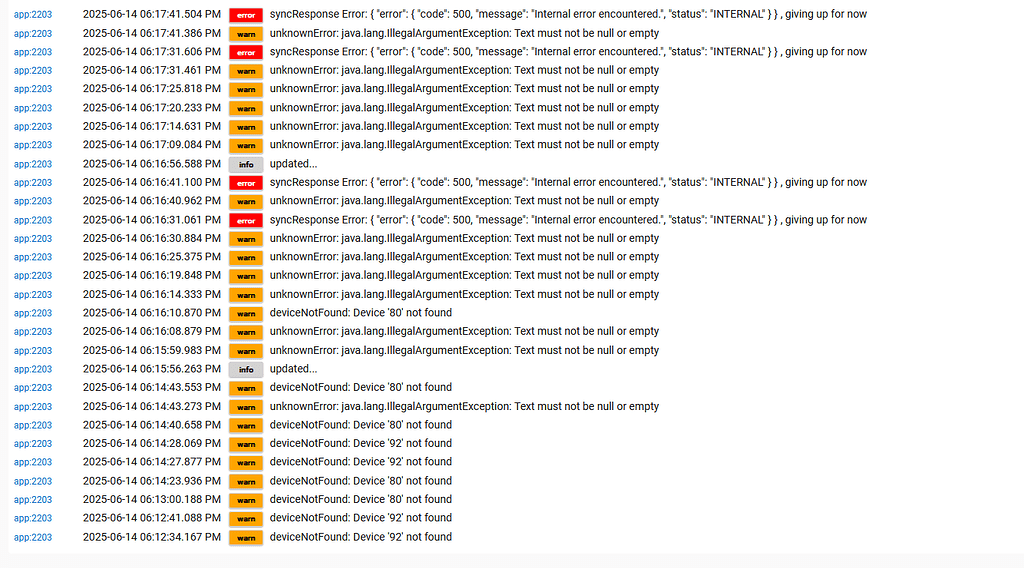Select the syncResponse Error message at 06:17:41.504
The width and height of the screenshot is (1024, 568).
567,14
